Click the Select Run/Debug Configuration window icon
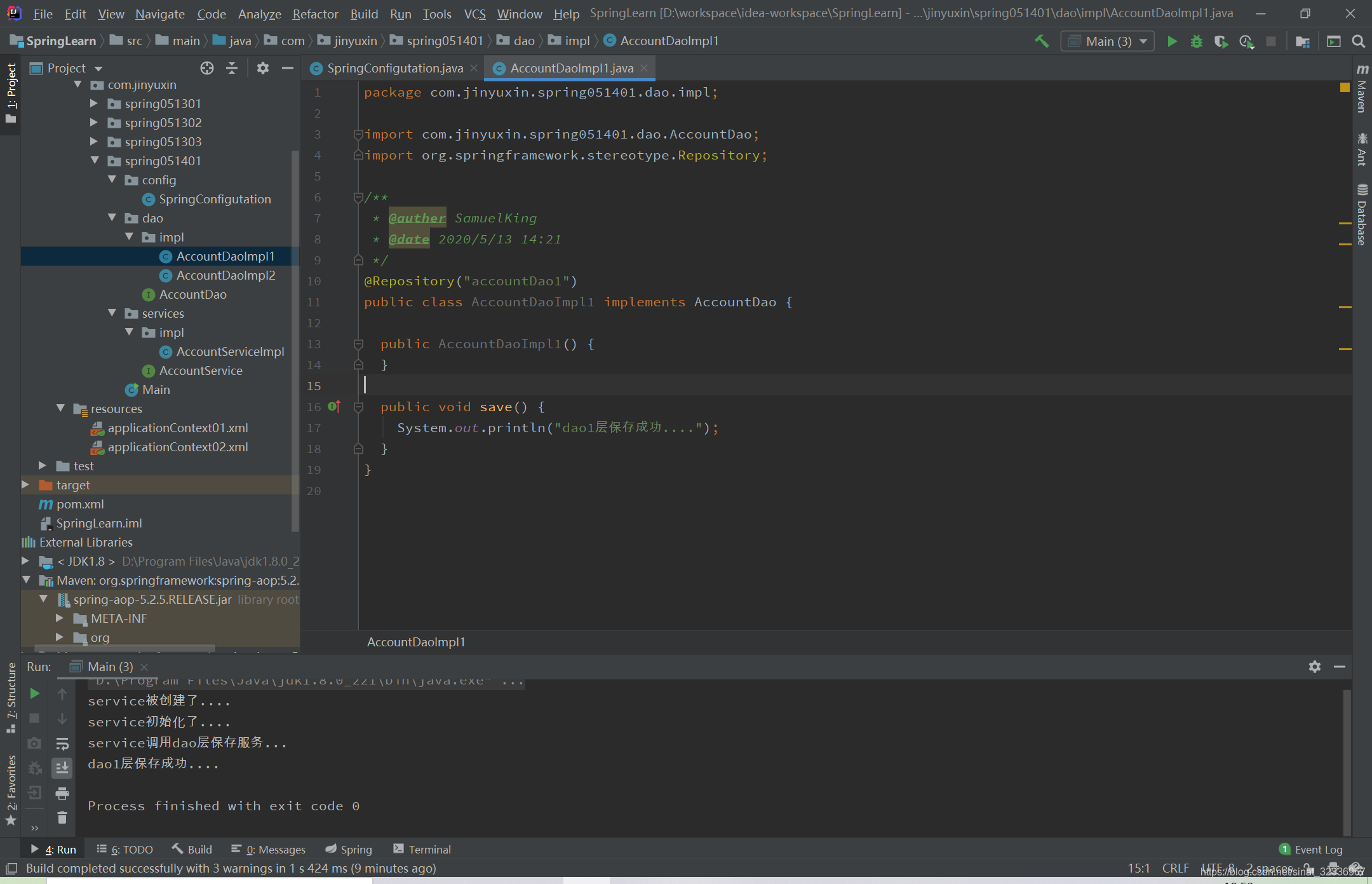 [x=1334, y=41]
